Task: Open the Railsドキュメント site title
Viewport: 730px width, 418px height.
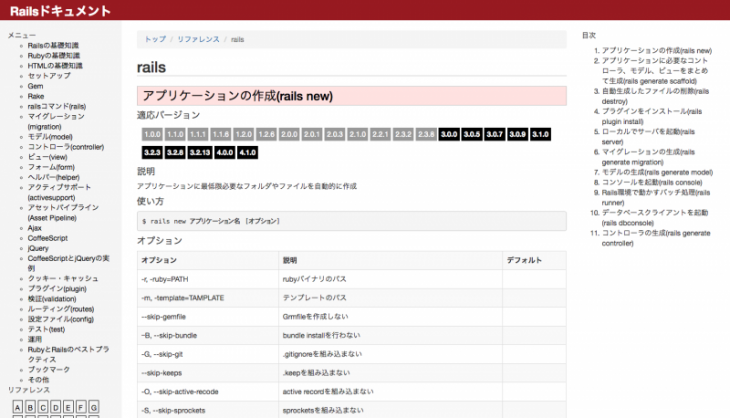Action: click(x=60, y=11)
